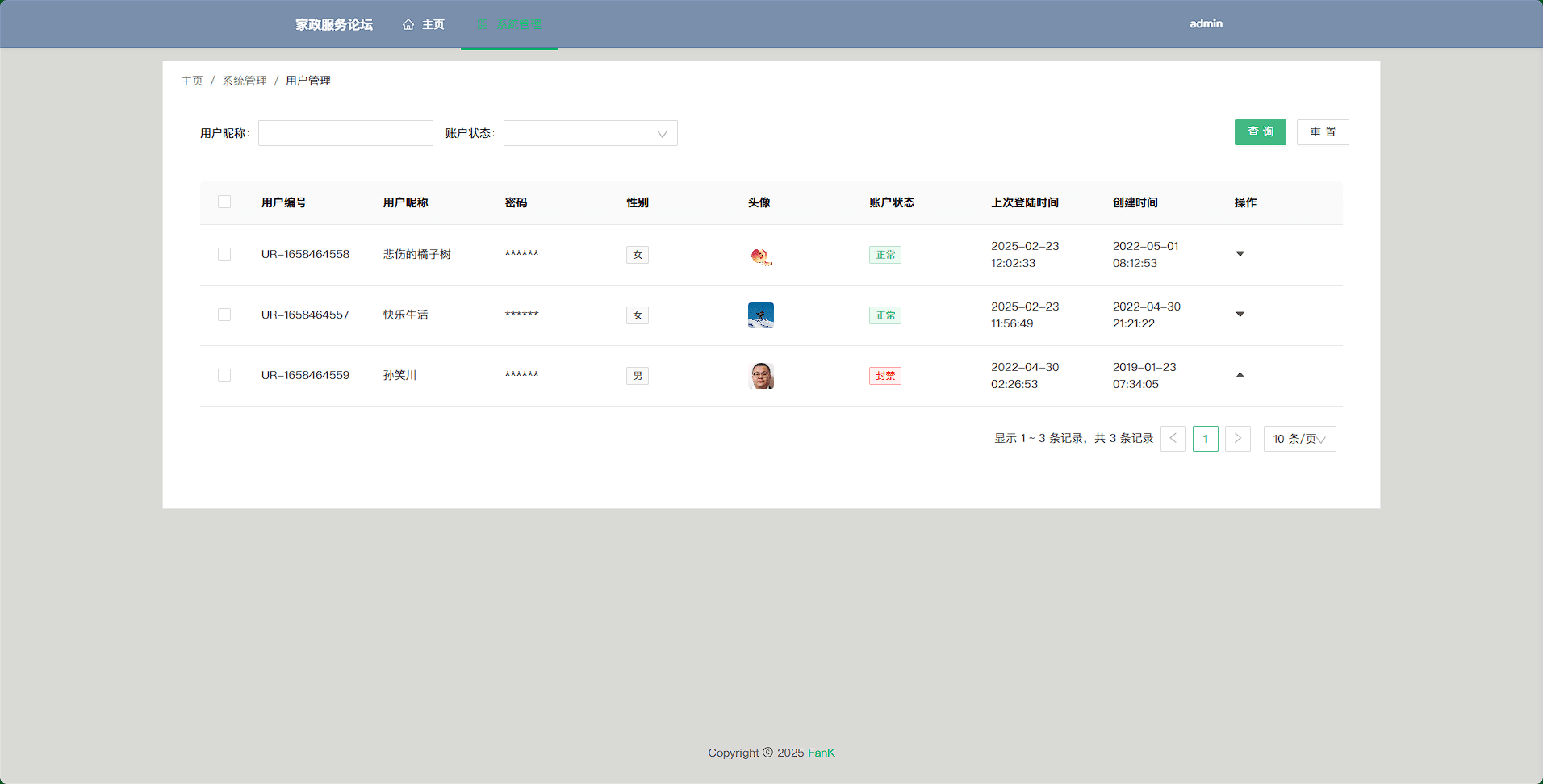
Task: Expand the action arrow for 悲伤的橘子树
Action: (1240, 254)
